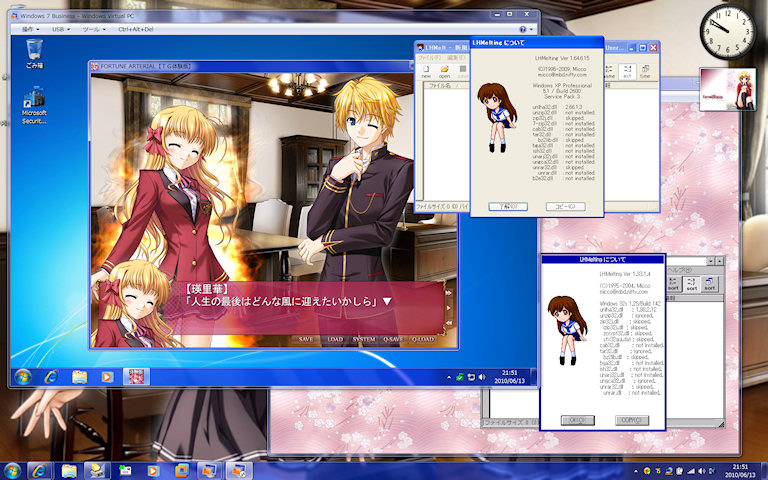Click OK(O) in the lower LHMelting about dialog
Screen dimensions: 768x480
(x=577, y=420)
